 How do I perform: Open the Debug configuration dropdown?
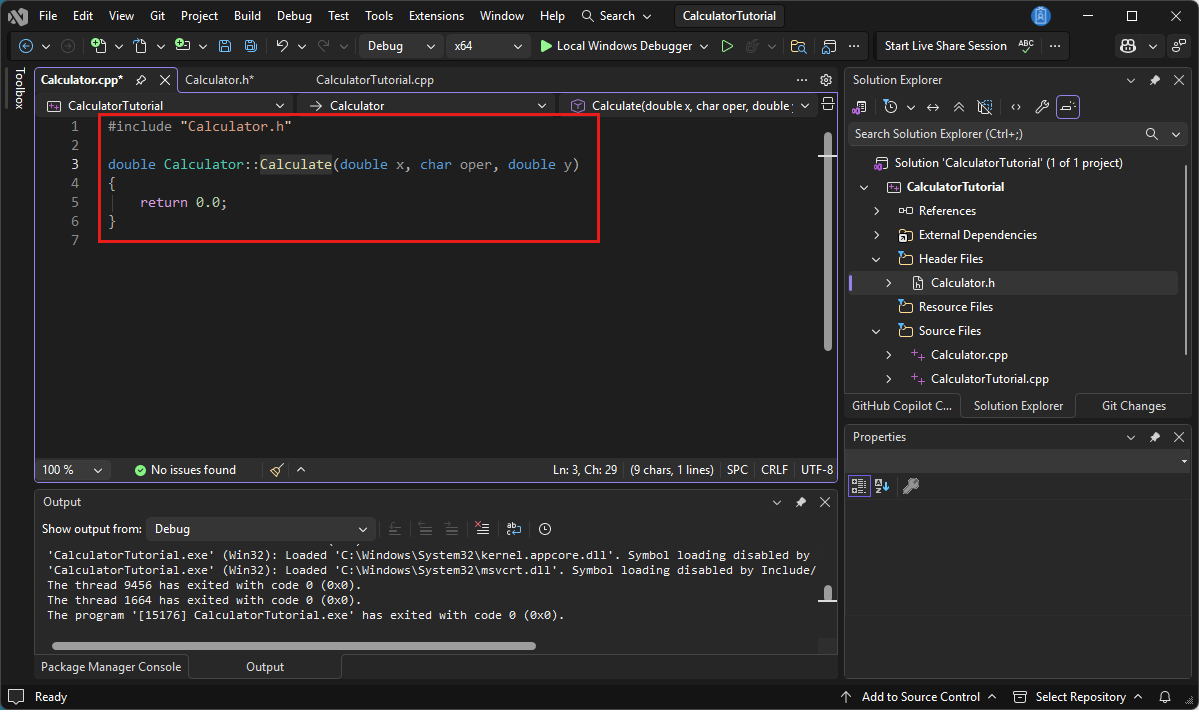pos(399,46)
